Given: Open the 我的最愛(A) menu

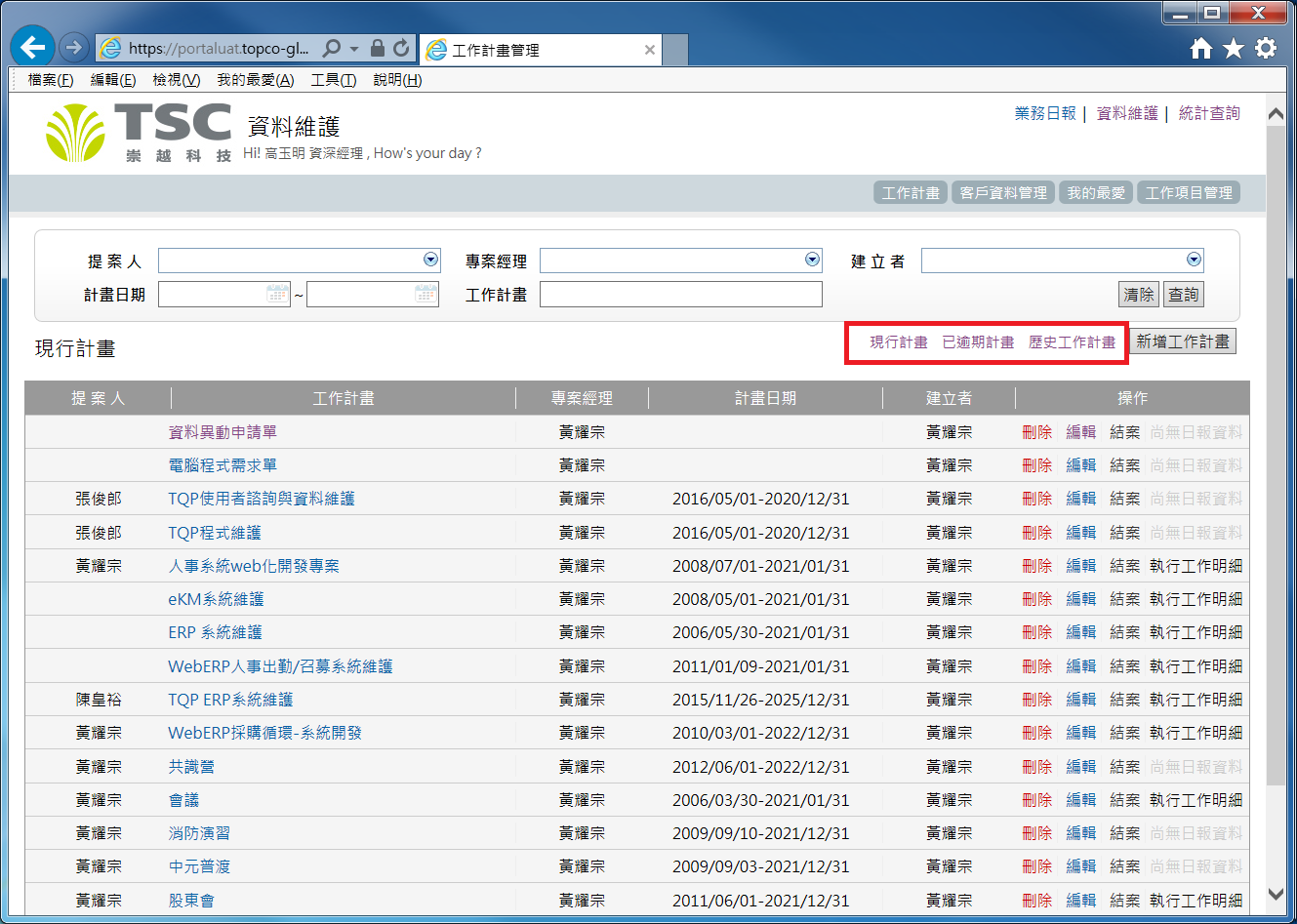Looking at the screenshot, I should click(255, 80).
